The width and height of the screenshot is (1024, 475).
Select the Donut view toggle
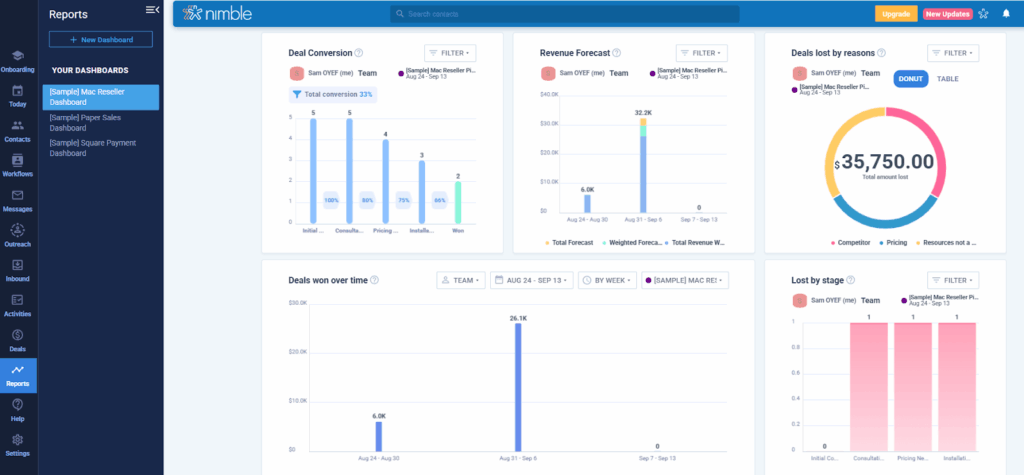[910, 79]
